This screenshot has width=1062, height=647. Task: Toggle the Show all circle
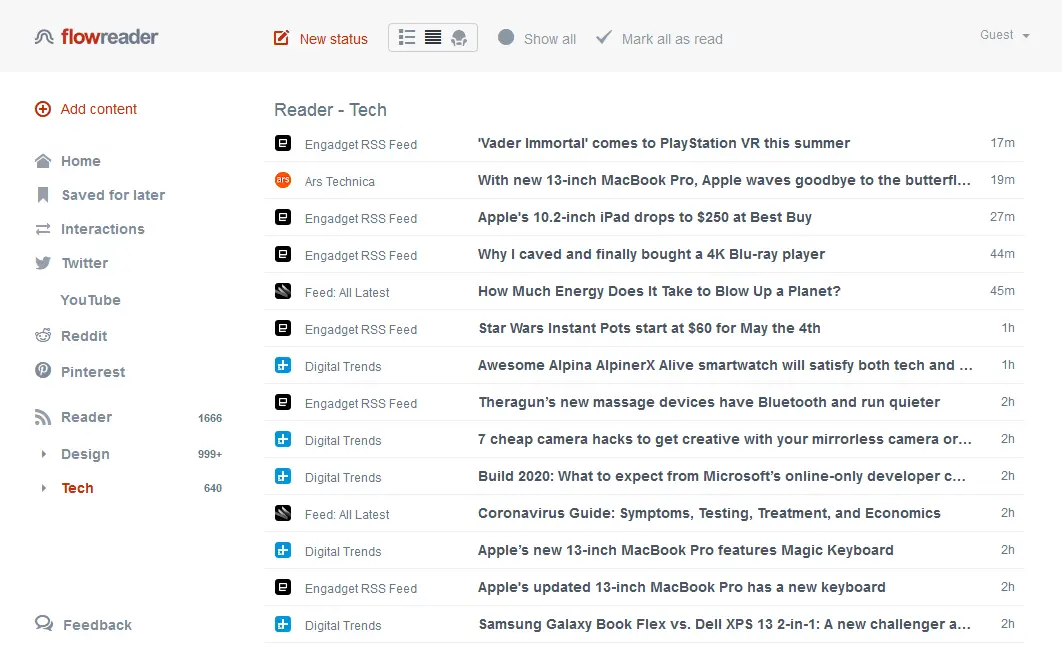click(x=506, y=38)
